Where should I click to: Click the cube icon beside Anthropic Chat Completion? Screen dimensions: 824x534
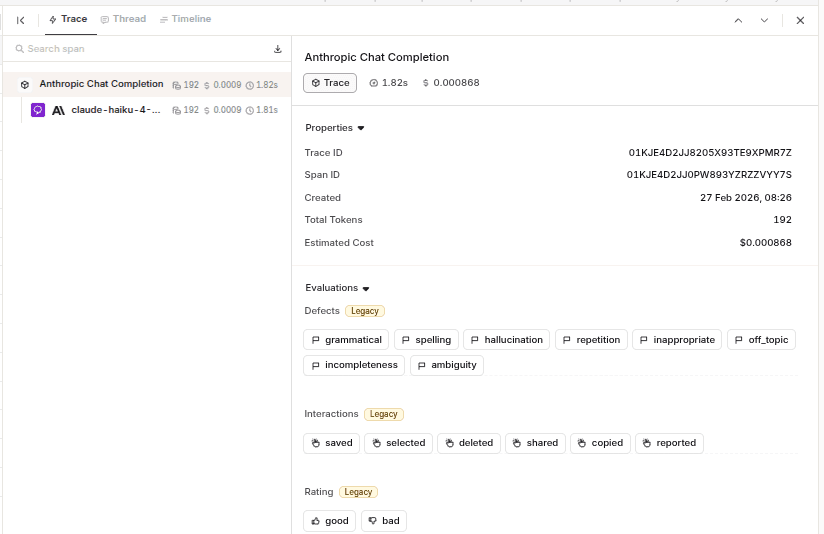tap(25, 85)
